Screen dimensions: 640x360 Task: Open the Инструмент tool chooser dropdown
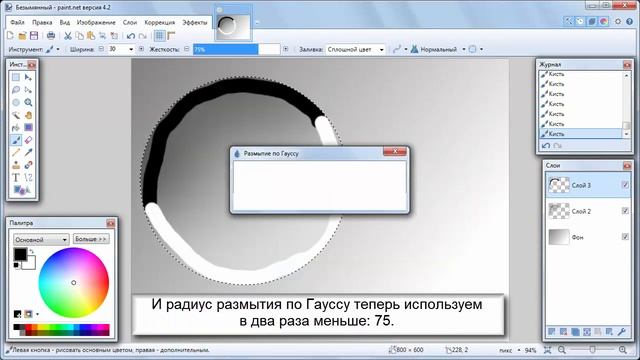pyautogui.click(x=53, y=49)
